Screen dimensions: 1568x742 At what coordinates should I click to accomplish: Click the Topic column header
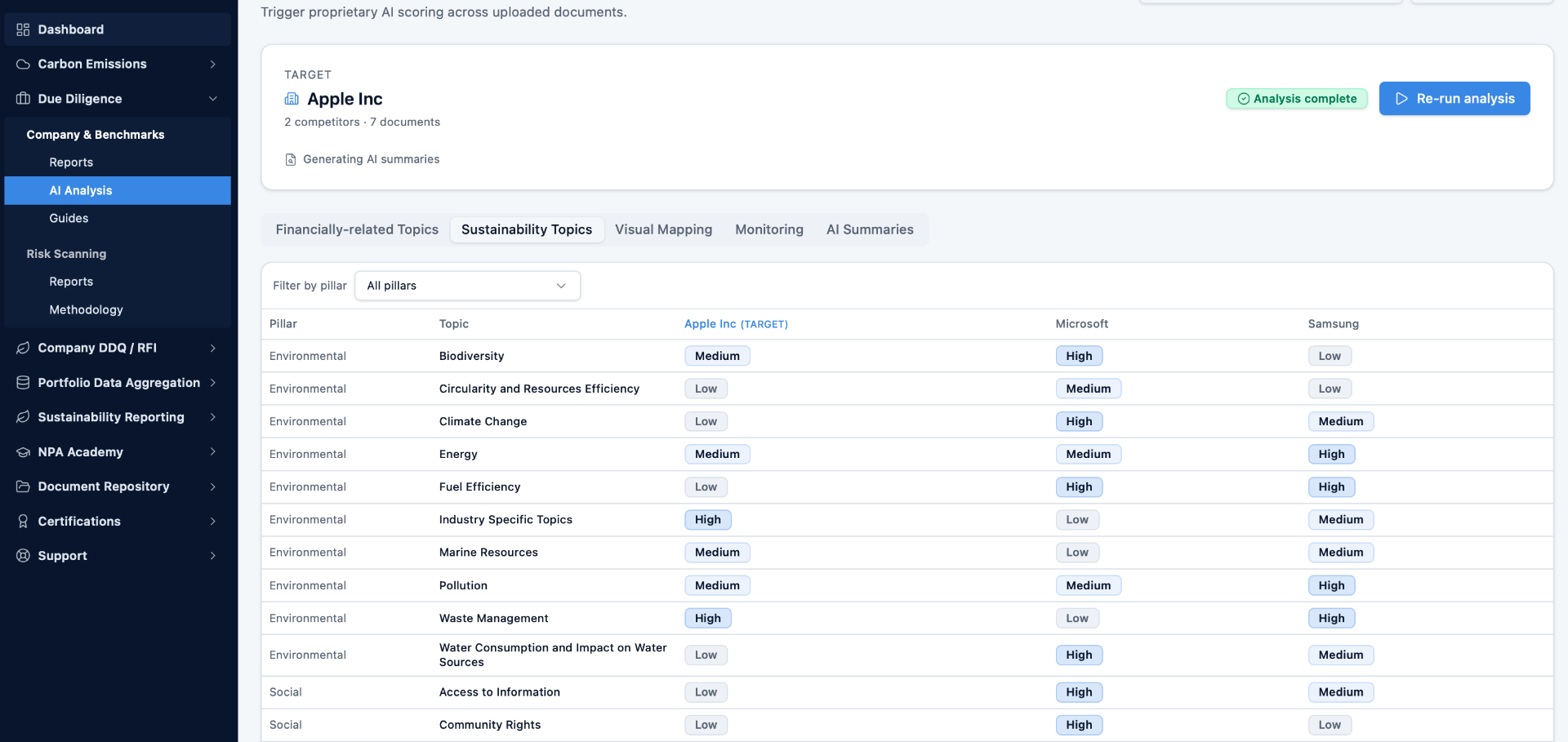(x=454, y=324)
